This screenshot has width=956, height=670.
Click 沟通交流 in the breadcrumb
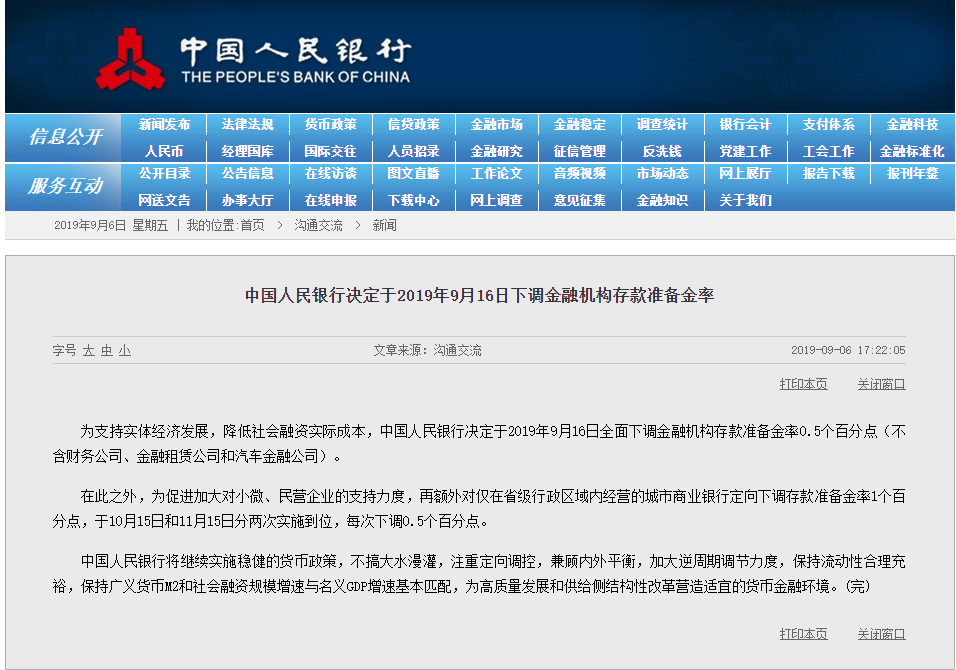(318, 226)
